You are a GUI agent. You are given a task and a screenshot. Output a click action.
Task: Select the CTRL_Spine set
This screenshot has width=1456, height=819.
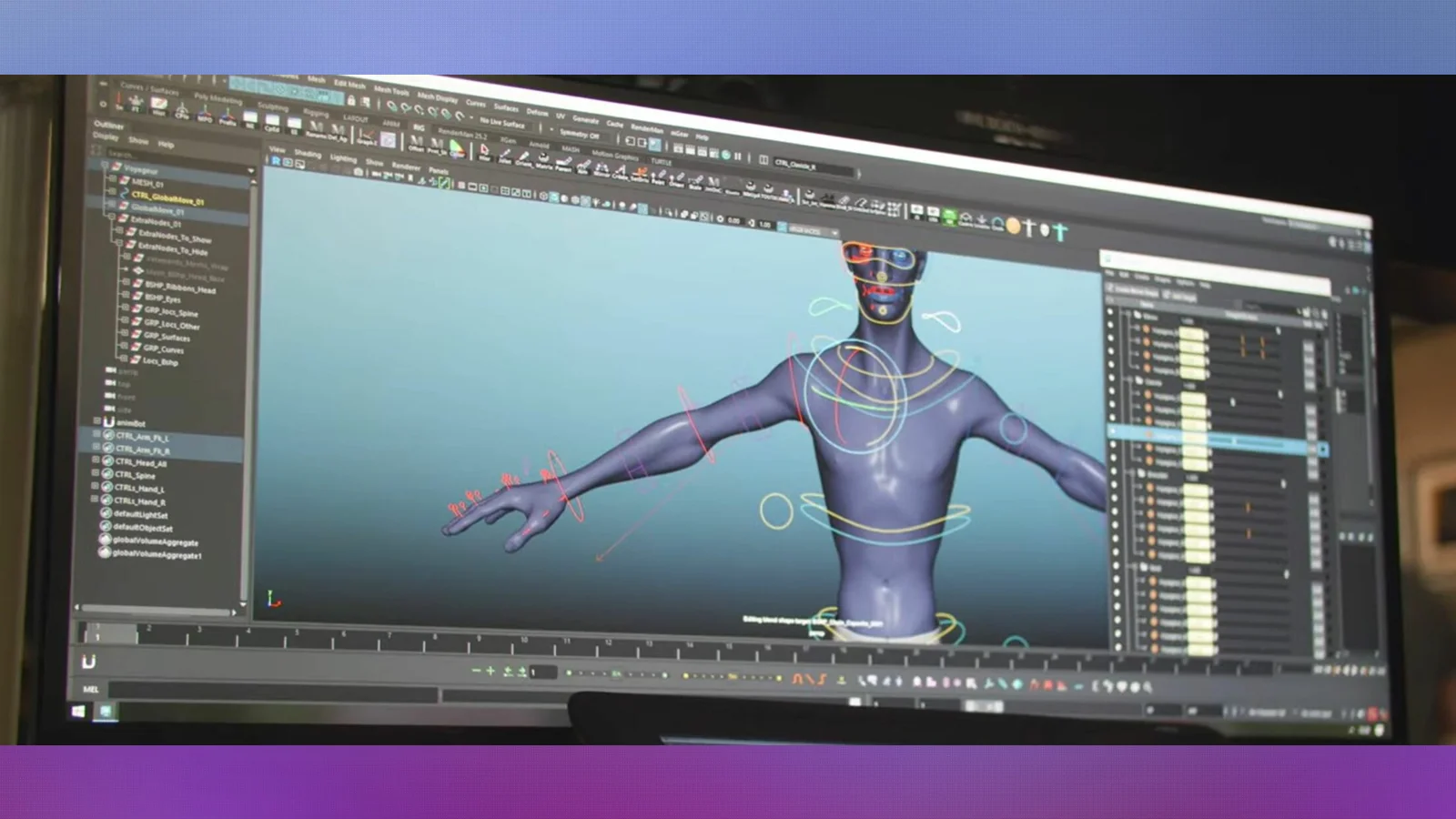click(135, 474)
